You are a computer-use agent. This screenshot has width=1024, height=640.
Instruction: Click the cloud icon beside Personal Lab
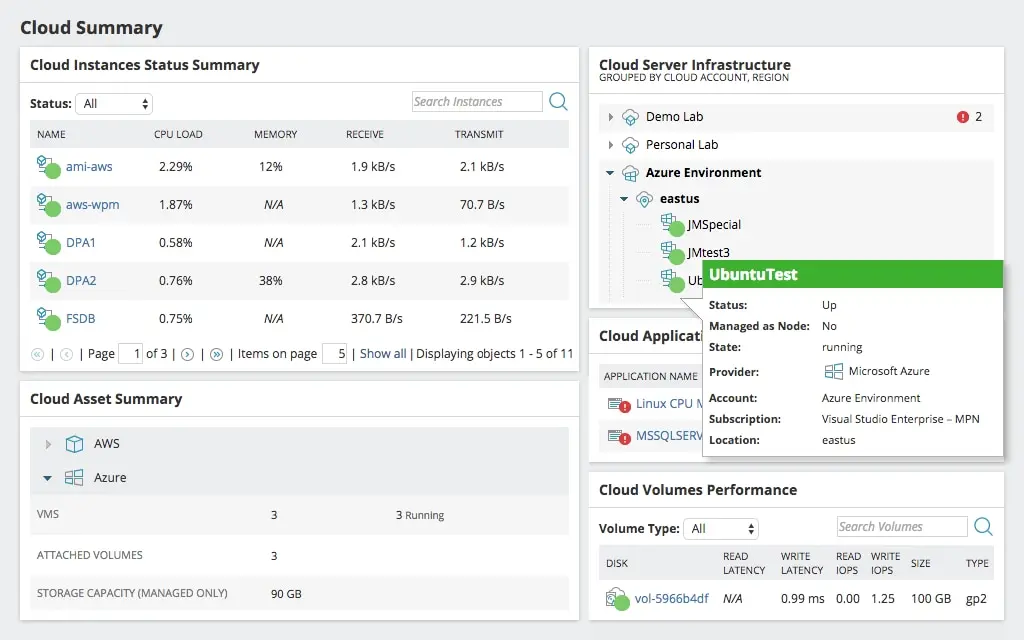[x=630, y=144]
